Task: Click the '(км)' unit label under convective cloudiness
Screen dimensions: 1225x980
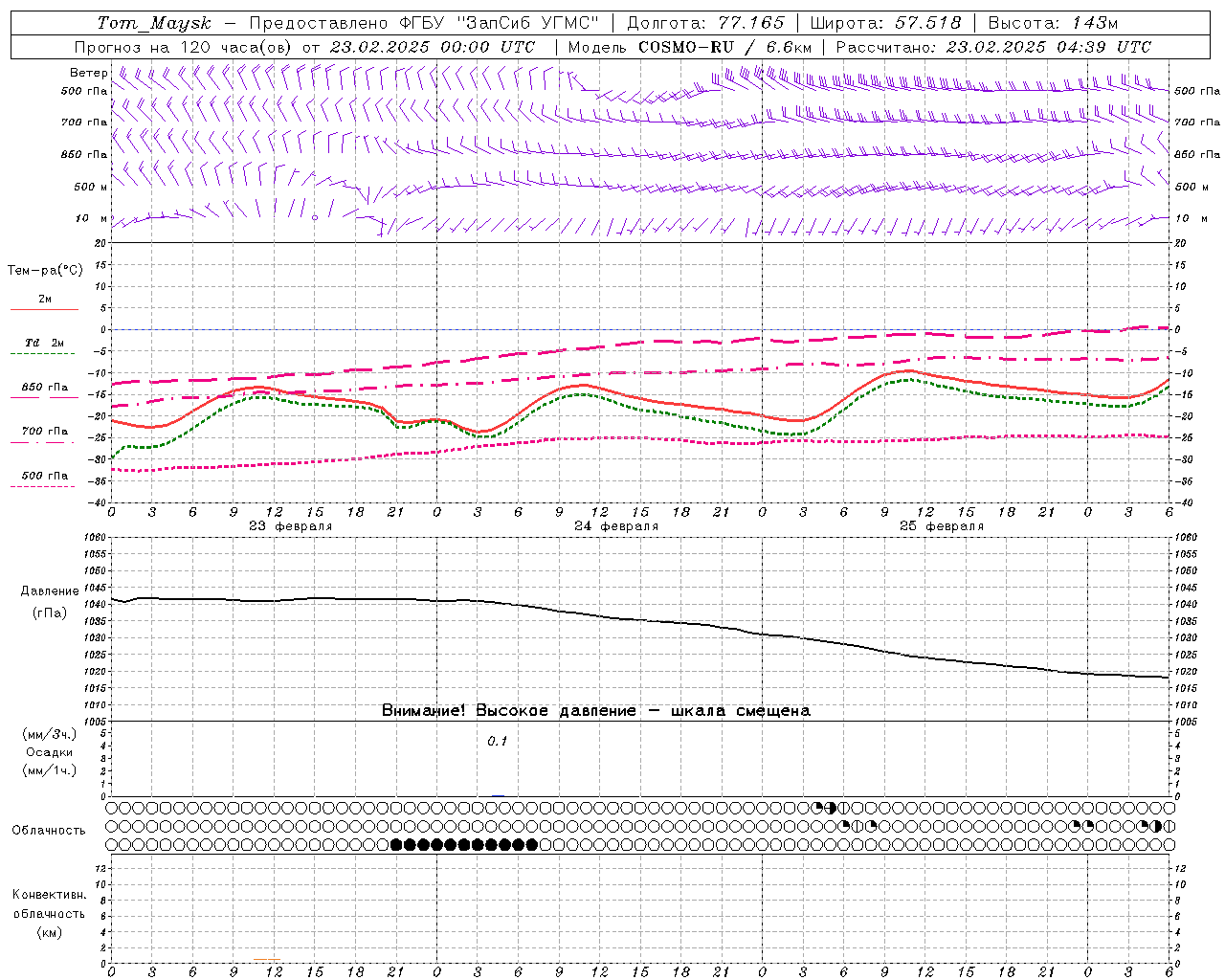Action: (50, 932)
